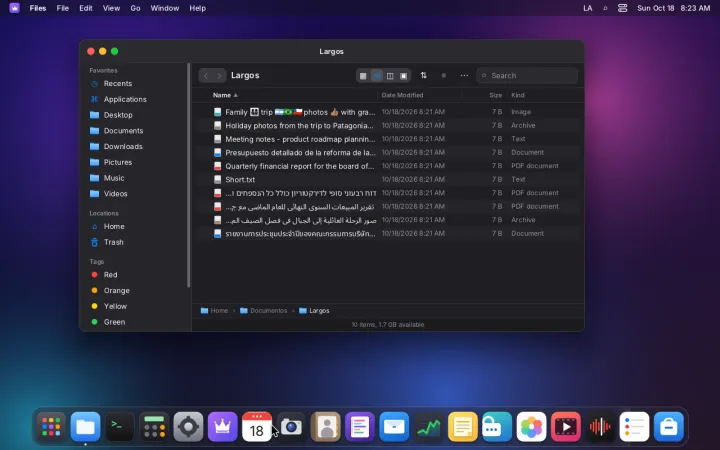Open the more actions ellipsis menu
720x450 pixels.
pyautogui.click(x=464, y=75)
